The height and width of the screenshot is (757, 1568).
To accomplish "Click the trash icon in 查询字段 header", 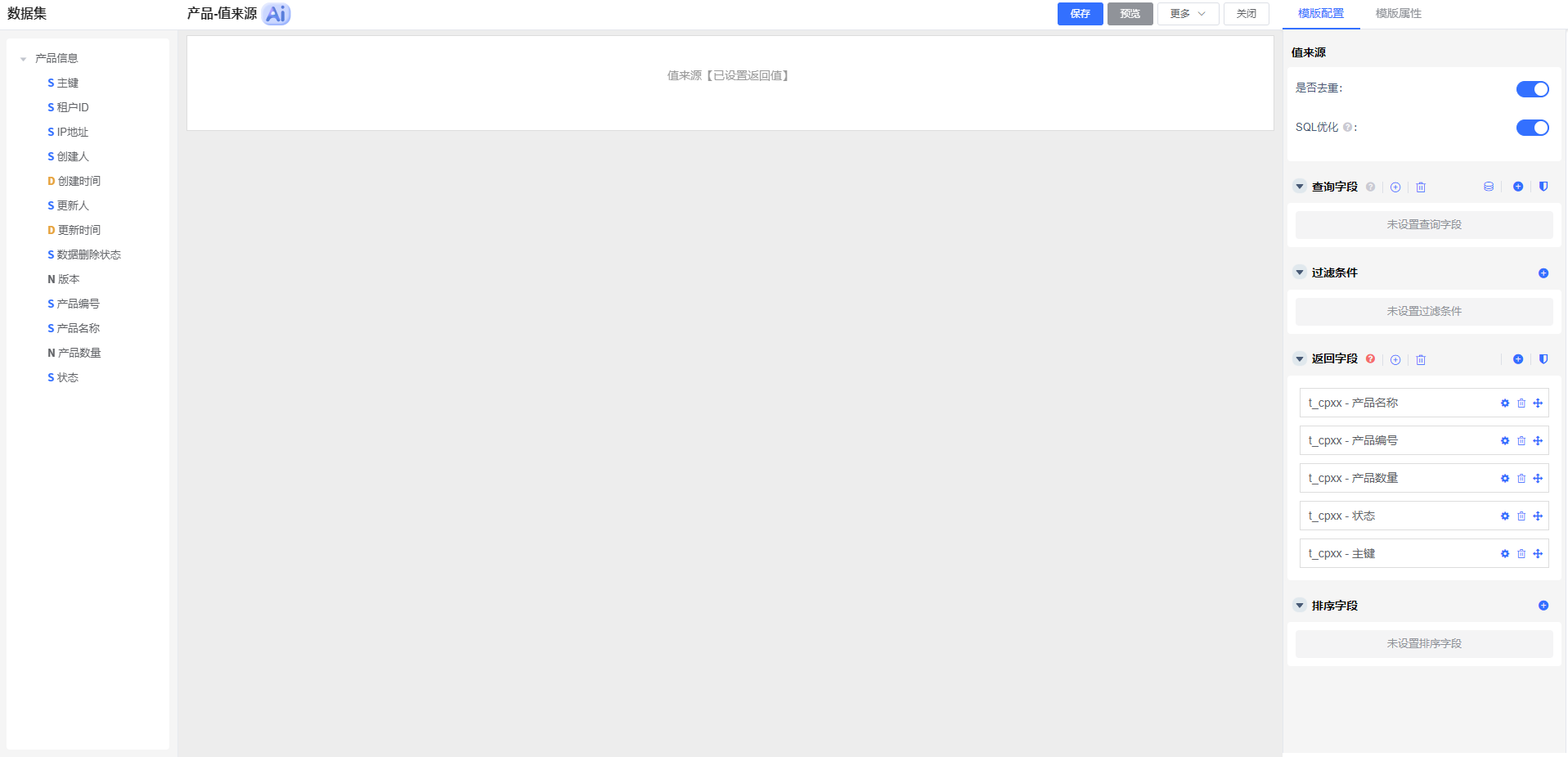I will (x=1421, y=187).
